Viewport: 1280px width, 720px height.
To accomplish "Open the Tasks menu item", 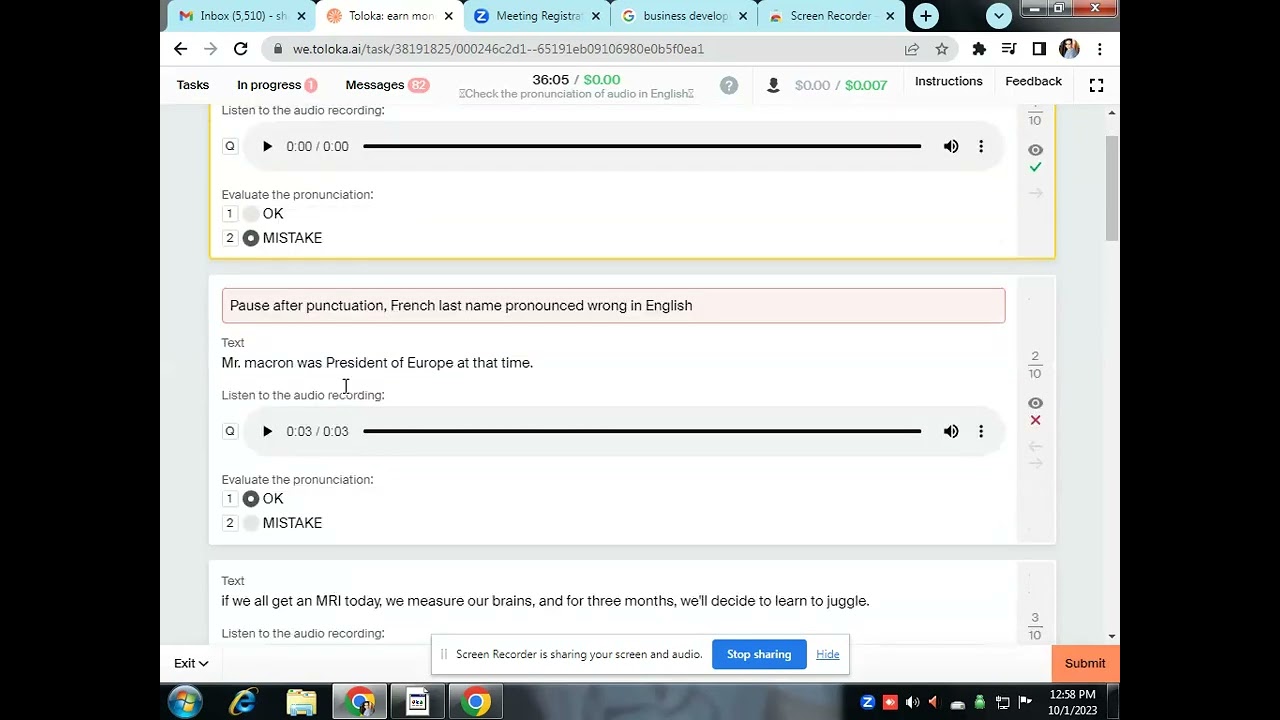I will click(193, 85).
